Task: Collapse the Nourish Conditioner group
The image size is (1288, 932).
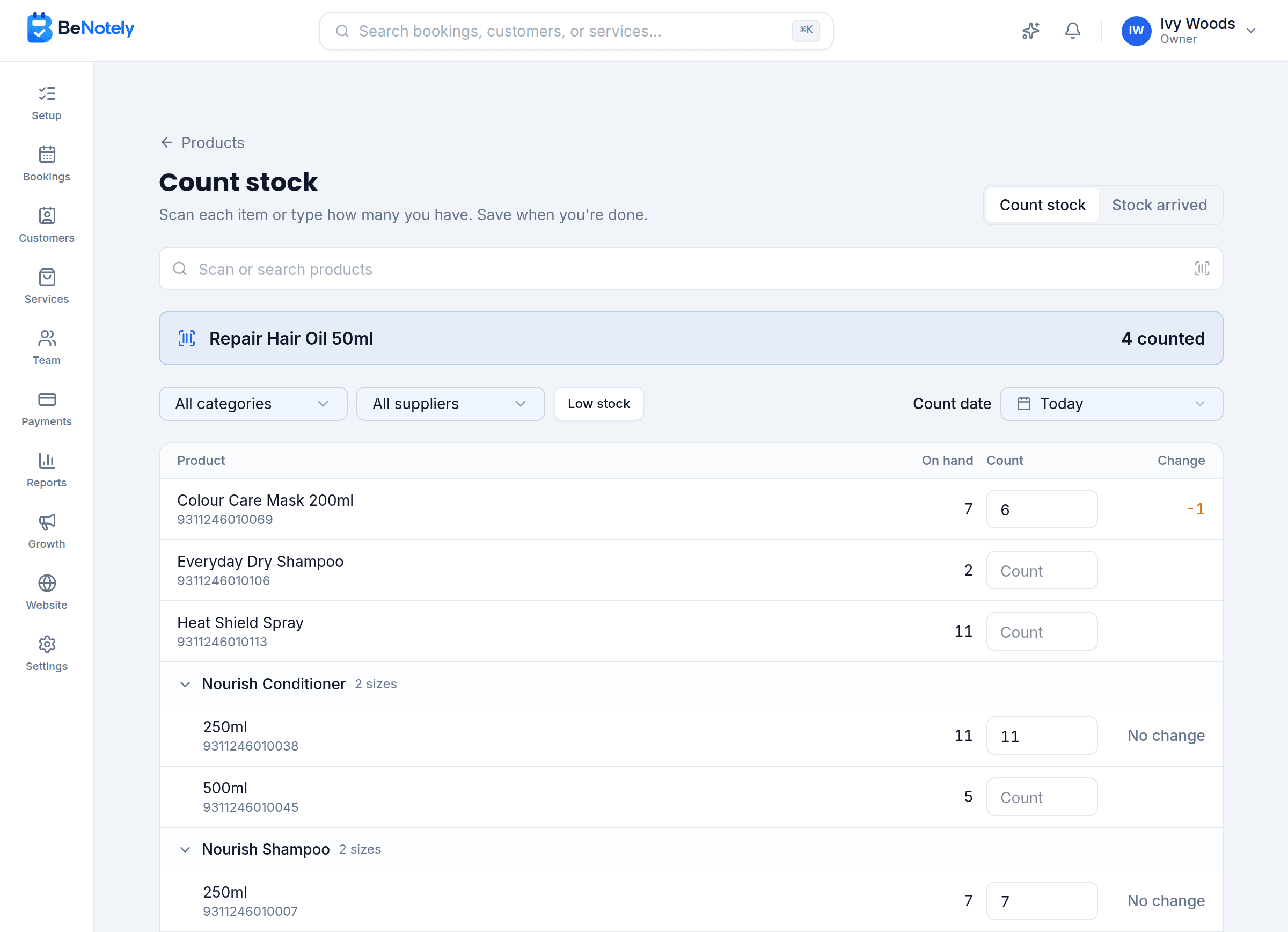Action: [185, 685]
